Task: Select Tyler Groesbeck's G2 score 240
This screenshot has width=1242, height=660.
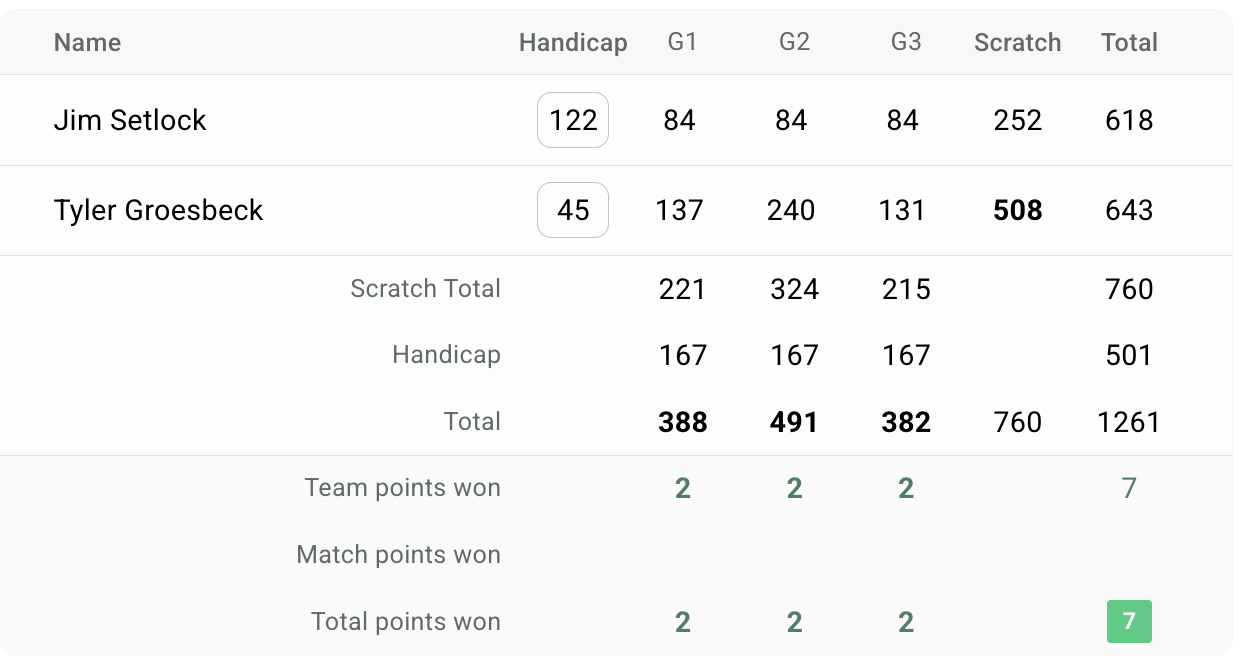Action: (x=791, y=210)
